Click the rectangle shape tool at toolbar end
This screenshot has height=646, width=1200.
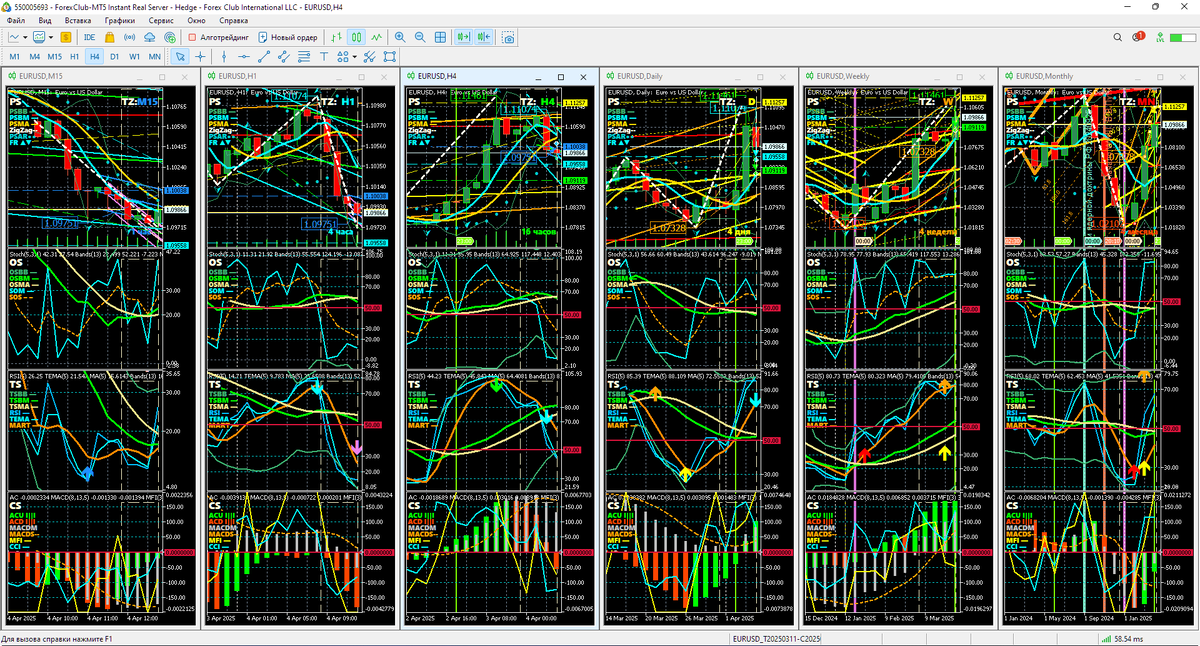point(389,57)
